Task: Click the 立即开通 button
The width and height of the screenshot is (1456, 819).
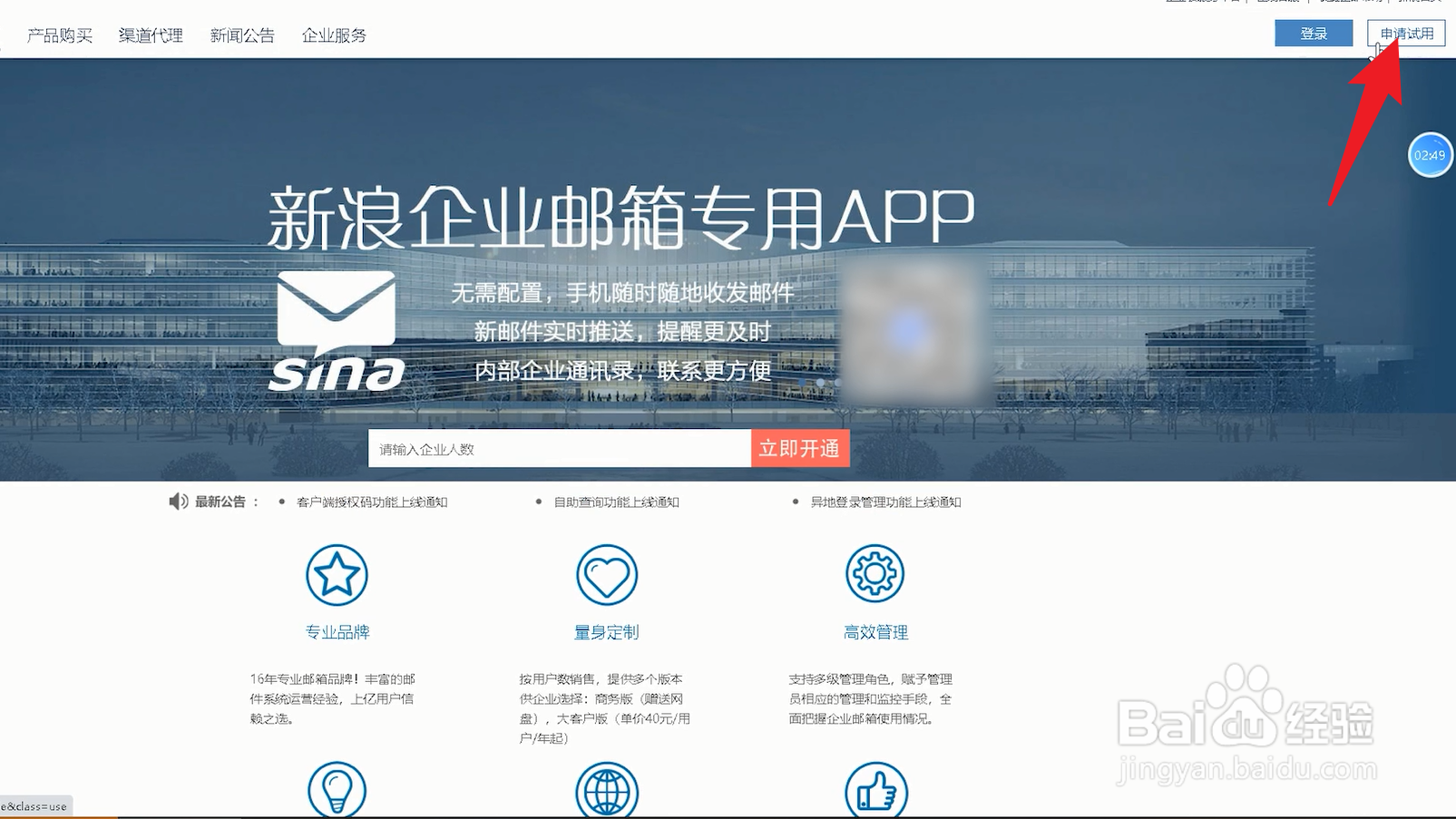Action: [799, 448]
